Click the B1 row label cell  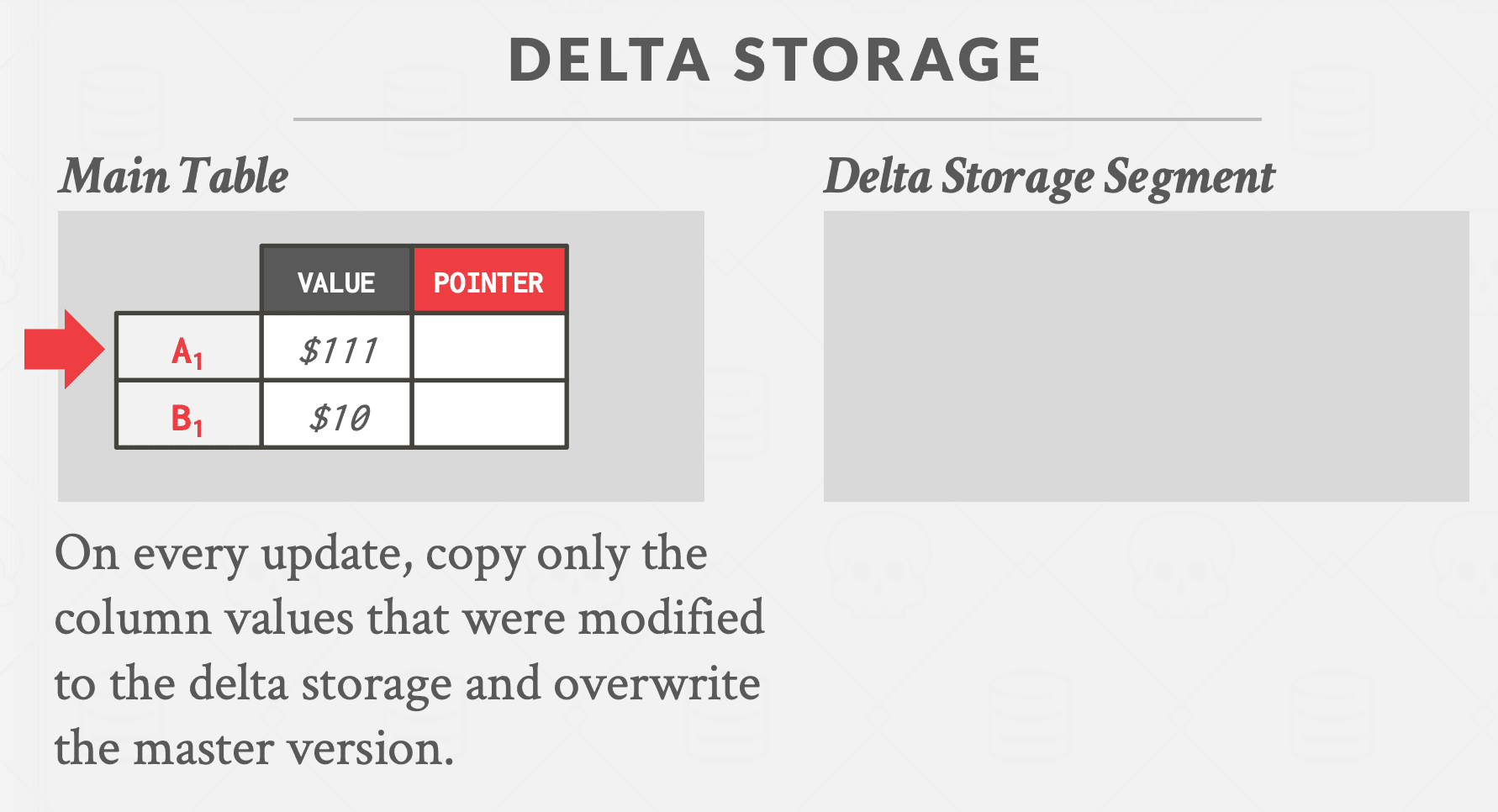[187, 417]
